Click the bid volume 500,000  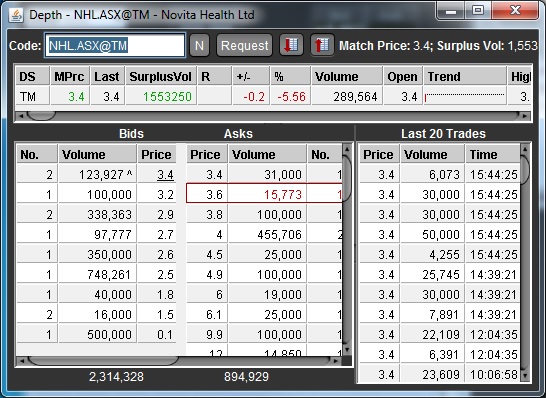pyautogui.click(x=97, y=335)
